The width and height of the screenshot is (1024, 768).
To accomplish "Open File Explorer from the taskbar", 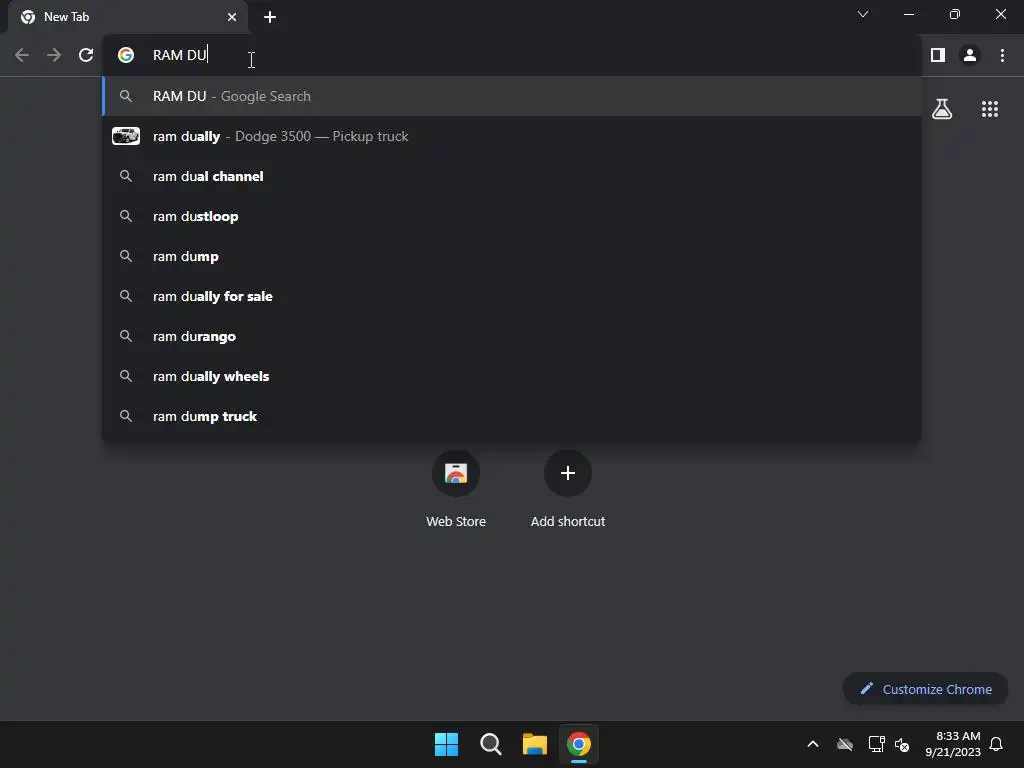I will click(x=534, y=744).
